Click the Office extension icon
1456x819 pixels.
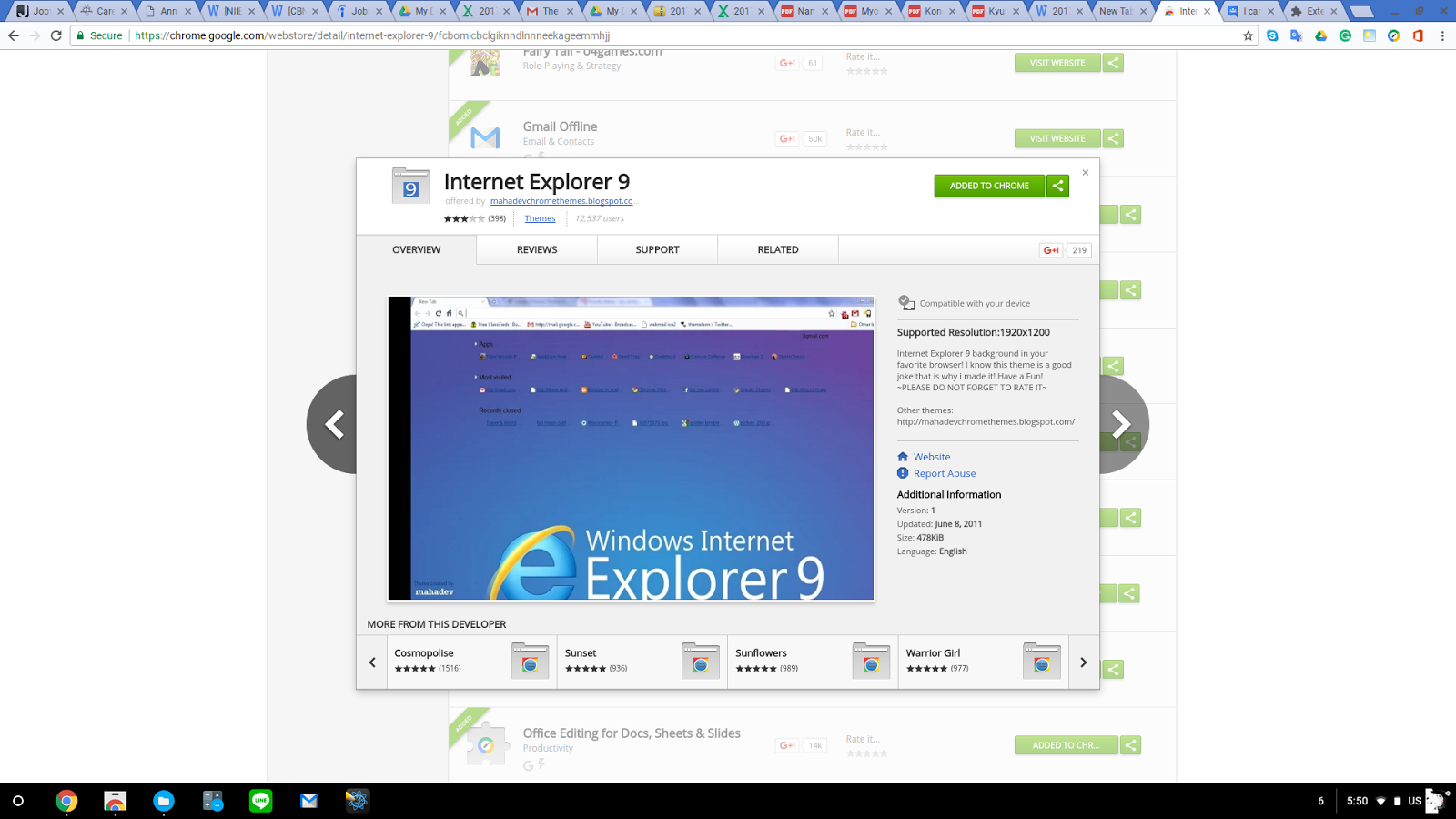click(x=1418, y=35)
